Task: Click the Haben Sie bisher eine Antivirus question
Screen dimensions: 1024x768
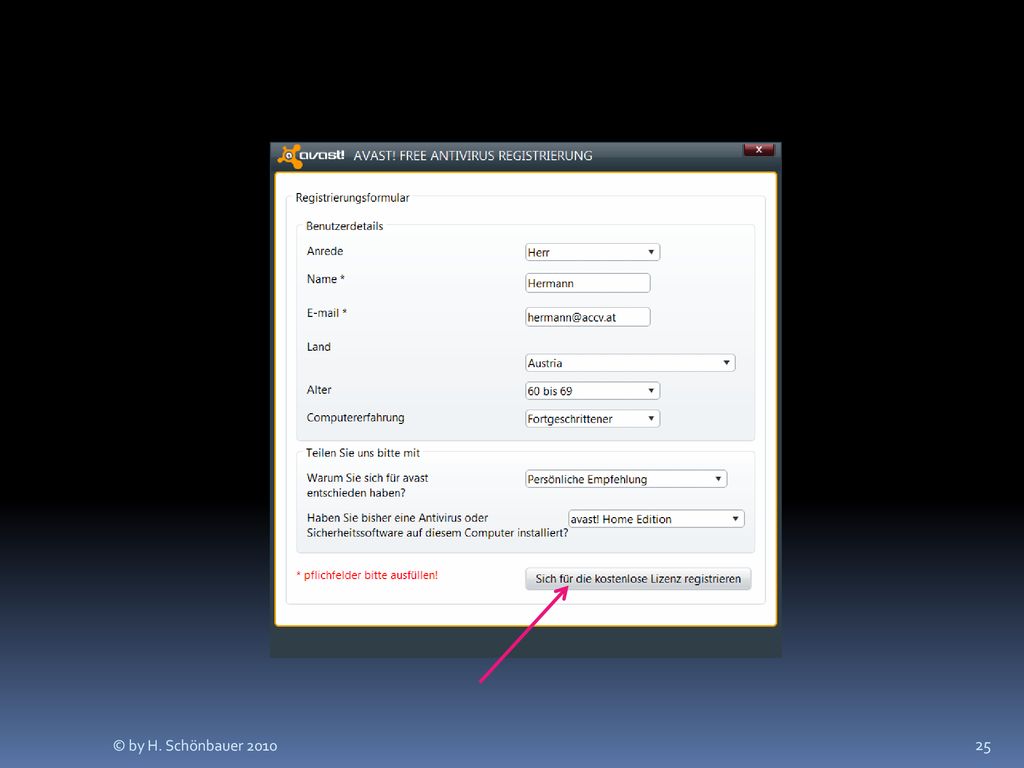Action: (x=437, y=525)
